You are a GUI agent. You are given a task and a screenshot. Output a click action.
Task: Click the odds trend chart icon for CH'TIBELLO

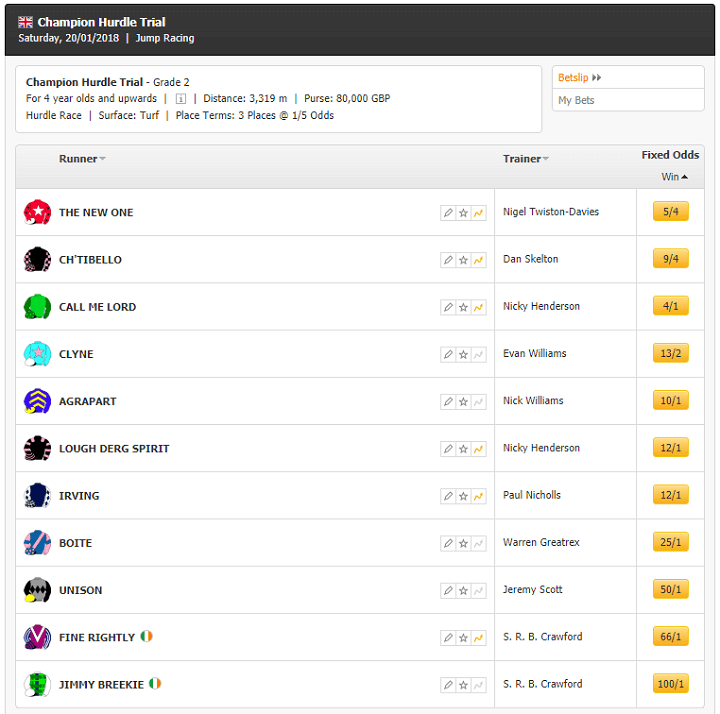pos(478,260)
